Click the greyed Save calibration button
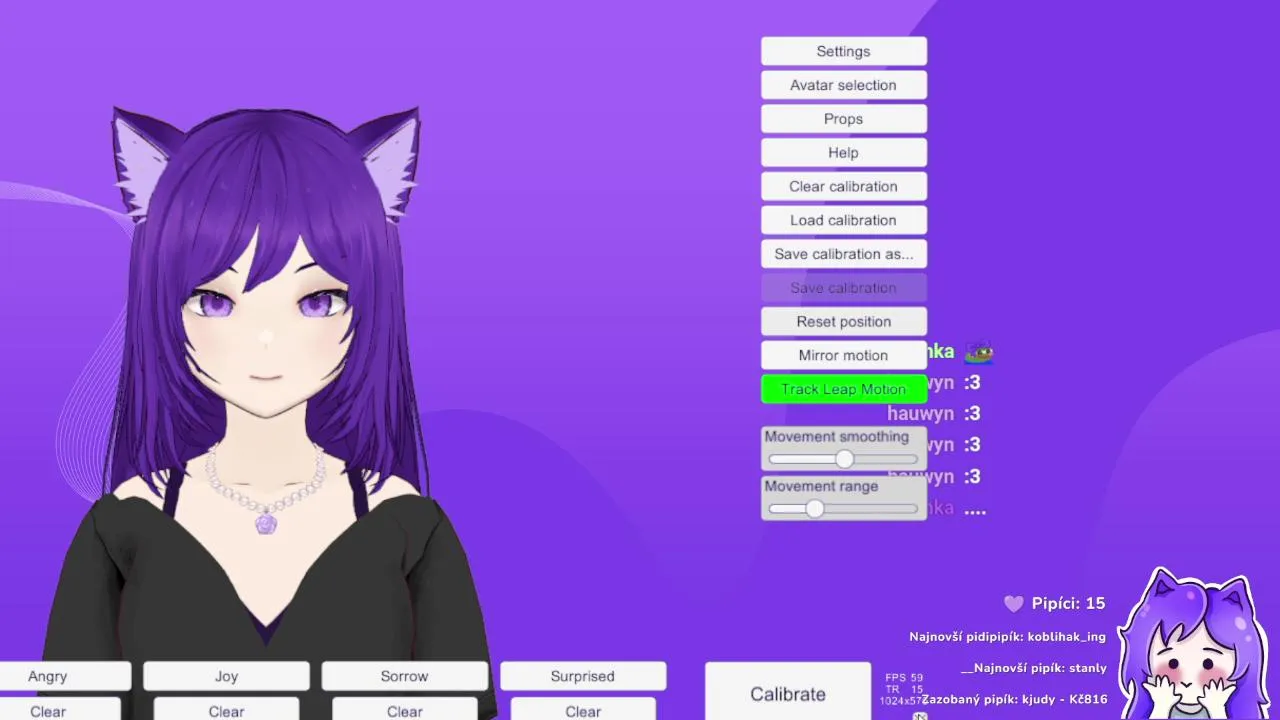This screenshot has width=1280, height=720. [843, 288]
